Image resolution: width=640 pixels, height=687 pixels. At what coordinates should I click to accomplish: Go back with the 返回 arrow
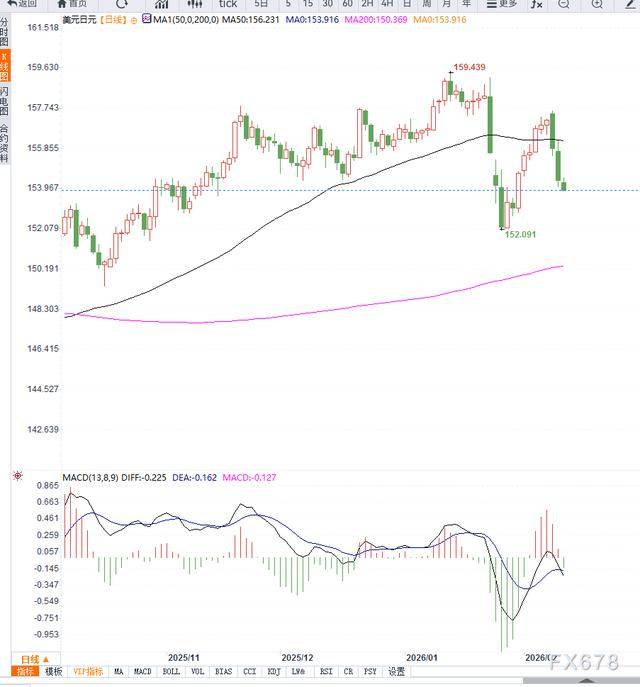20,4
